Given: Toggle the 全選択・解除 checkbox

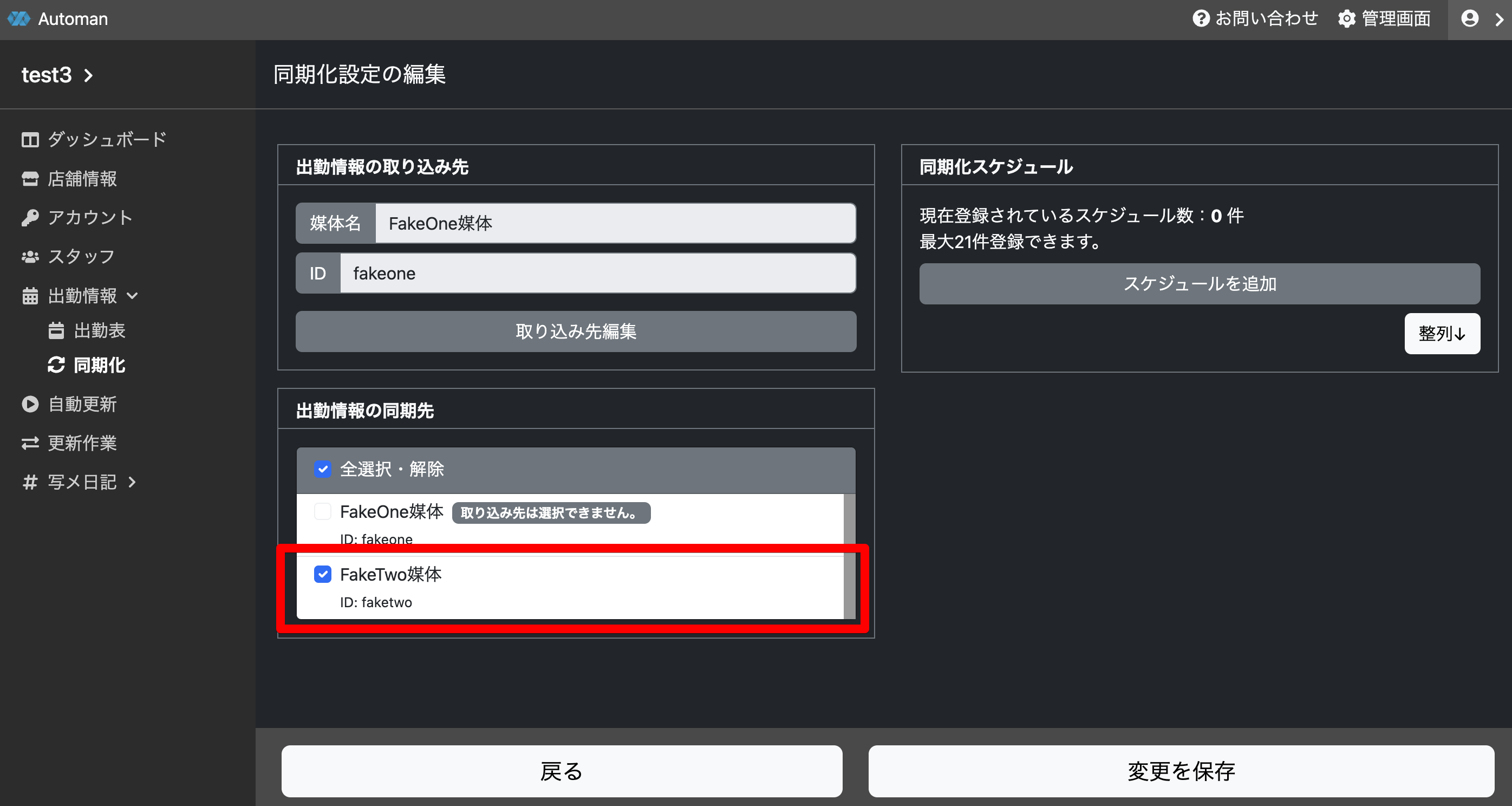Looking at the screenshot, I should tap(323, 469).
